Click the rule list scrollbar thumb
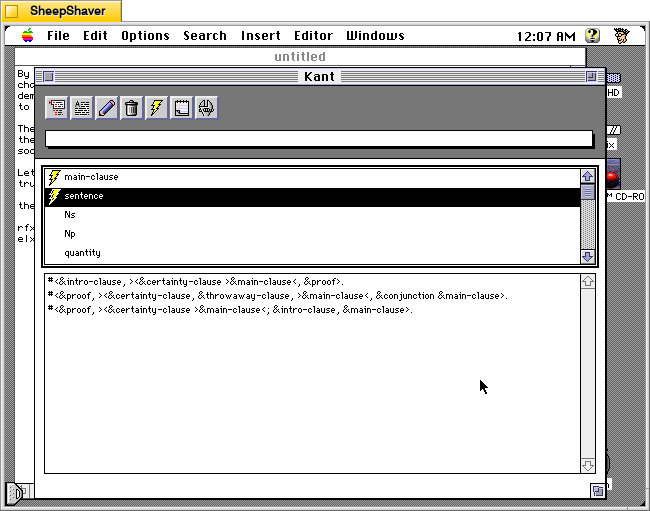The width and height of the screenshot is (650, 511). (x=587, y=192)
